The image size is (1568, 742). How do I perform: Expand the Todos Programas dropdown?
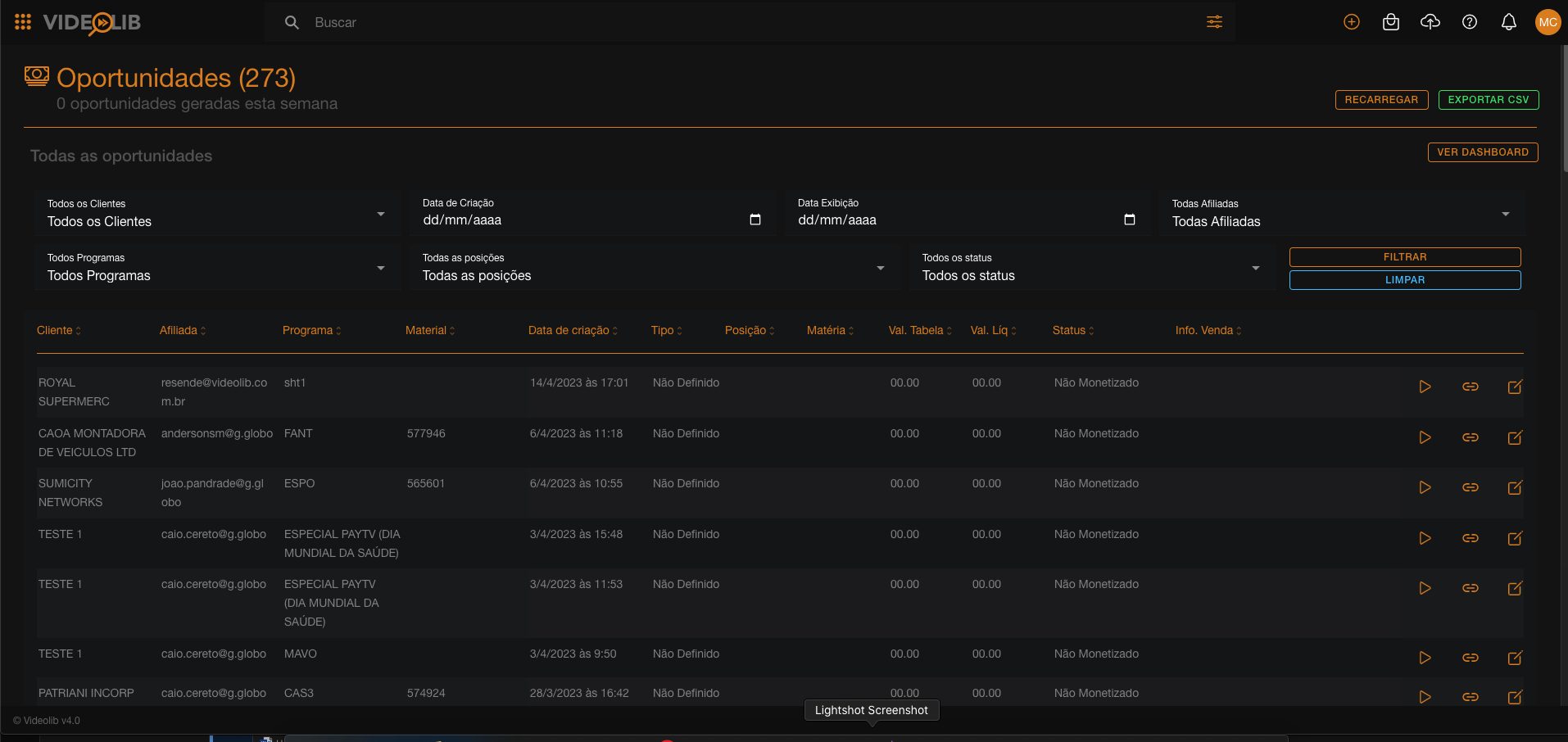click(x=217, y=268)
